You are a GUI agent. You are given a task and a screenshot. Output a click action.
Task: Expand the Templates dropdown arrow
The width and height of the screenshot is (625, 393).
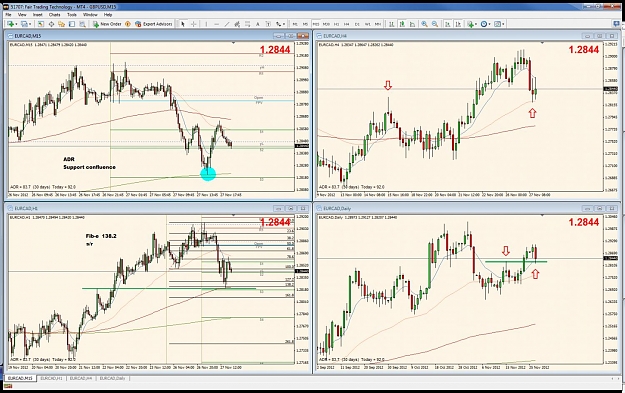503,24
